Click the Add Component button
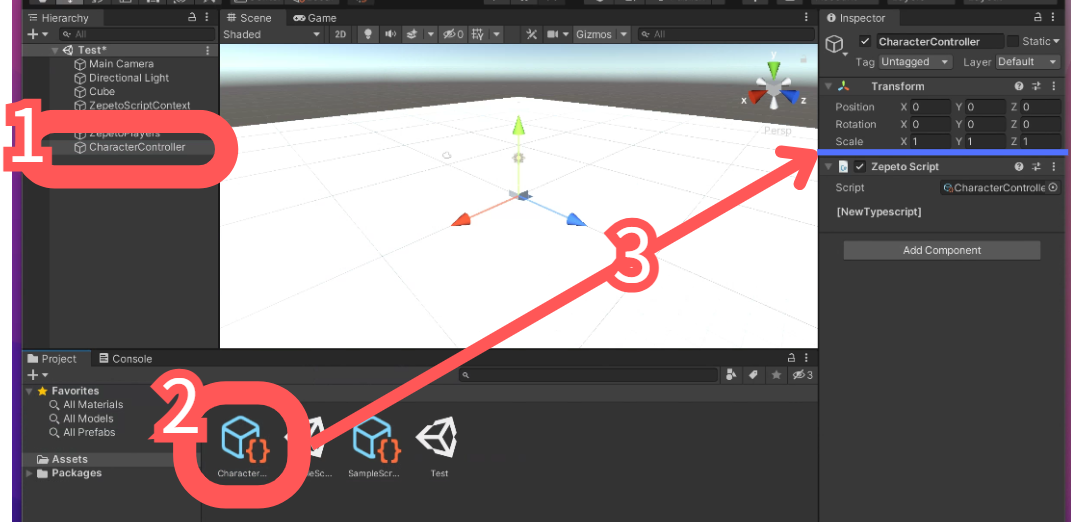1071x522 pixels. [x=942, y=250]
